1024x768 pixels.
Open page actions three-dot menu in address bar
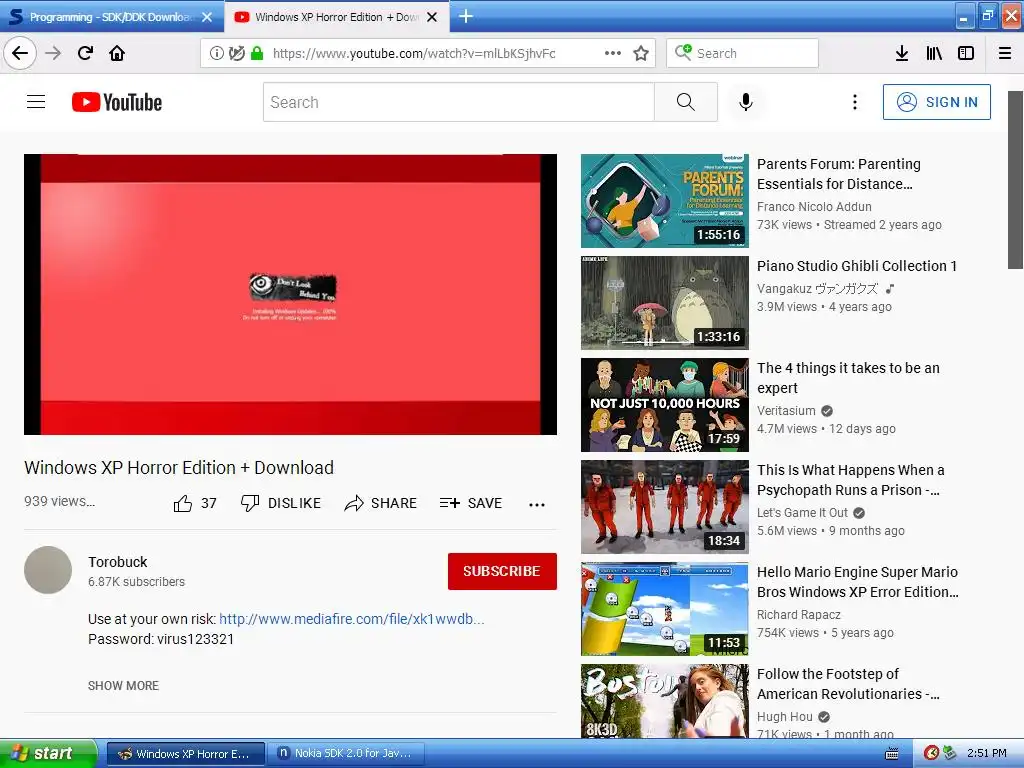point(613,53)
